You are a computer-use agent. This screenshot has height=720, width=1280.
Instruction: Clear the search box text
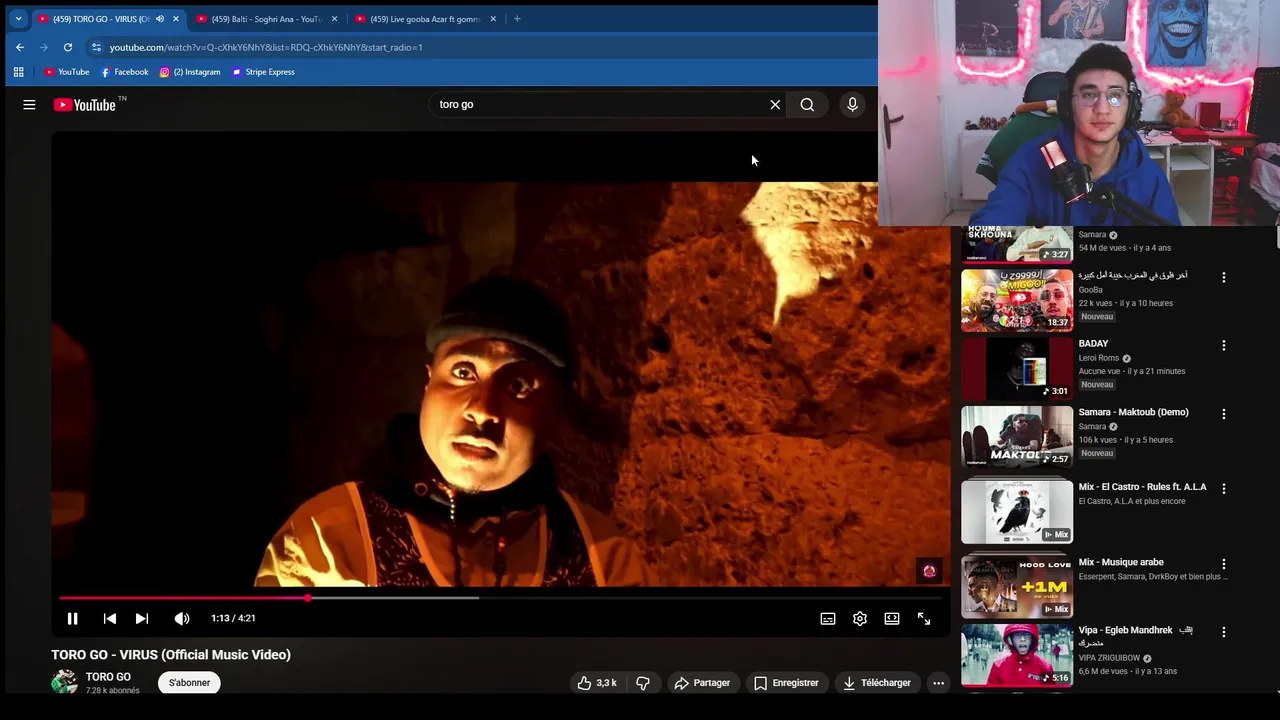[x=775, y=104]
